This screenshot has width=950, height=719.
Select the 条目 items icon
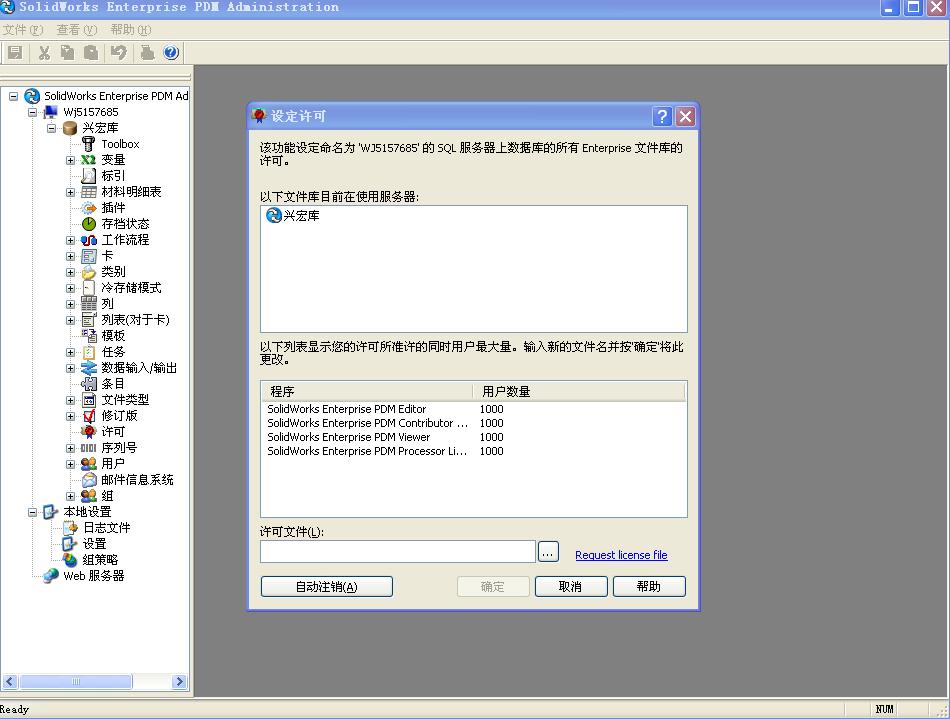pyautogui.click(x=88, y=384)
